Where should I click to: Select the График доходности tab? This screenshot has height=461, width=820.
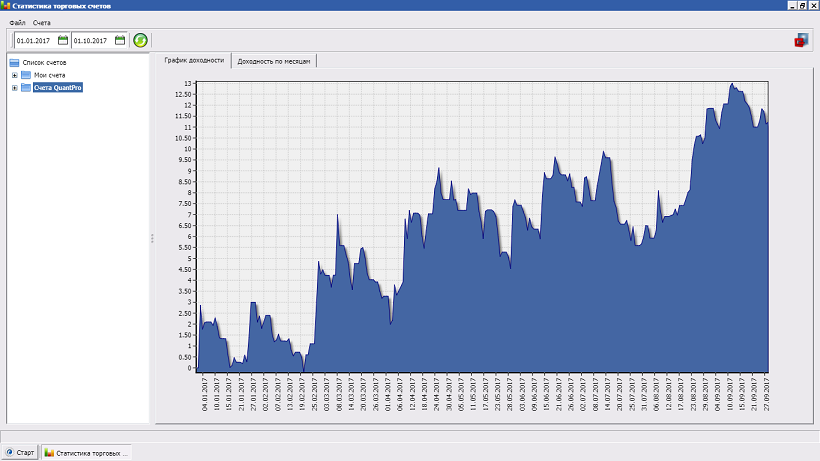[194, 61]
